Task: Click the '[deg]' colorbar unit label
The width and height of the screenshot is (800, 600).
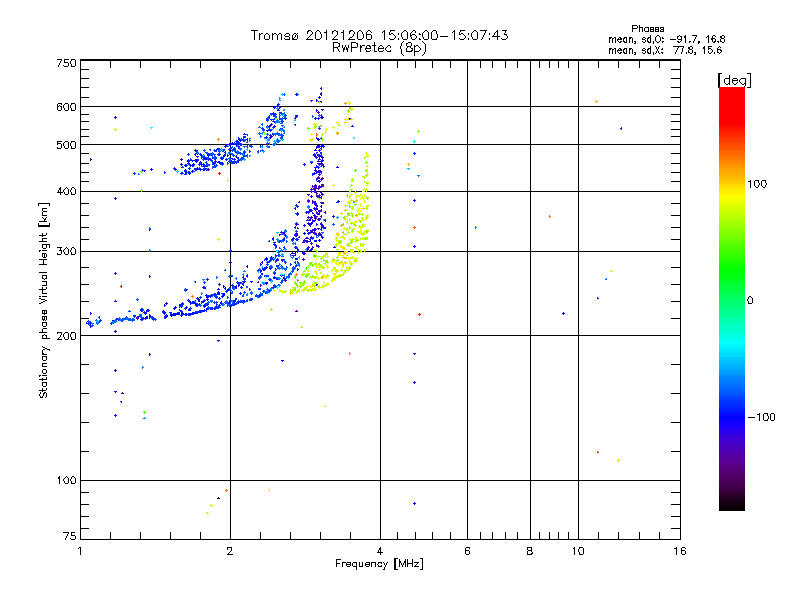Action: coord(734,80)
